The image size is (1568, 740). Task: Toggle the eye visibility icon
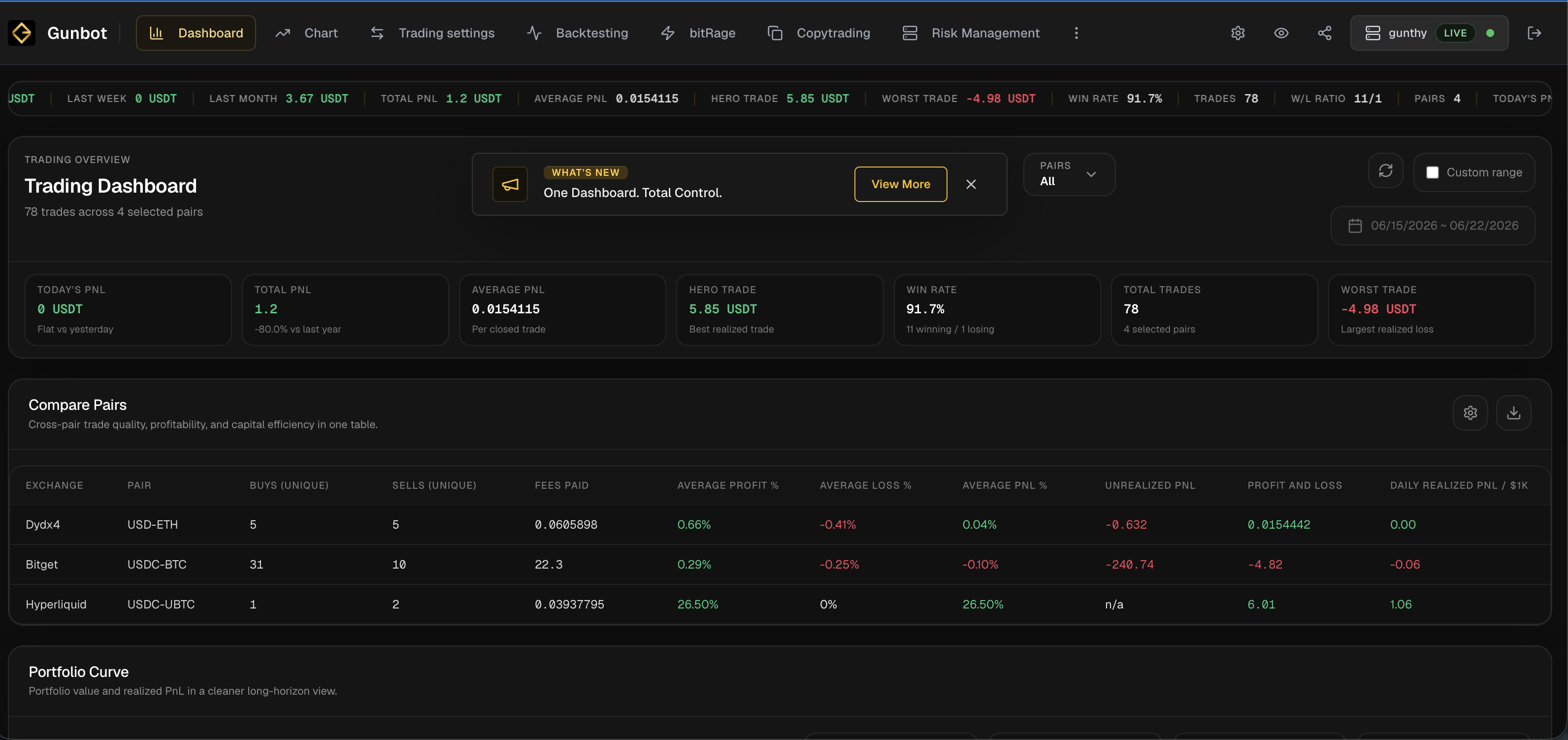pyautogui.click(x=1281, y=33)
